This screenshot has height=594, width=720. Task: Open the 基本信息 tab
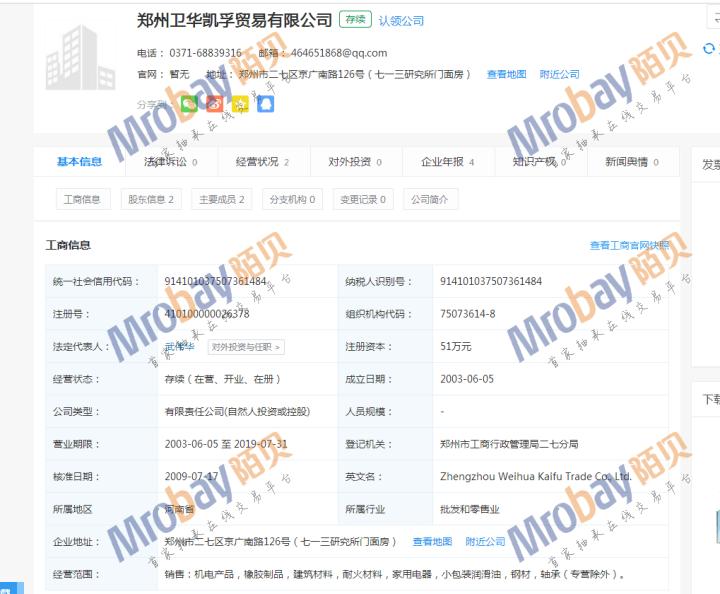pos(79,162)
